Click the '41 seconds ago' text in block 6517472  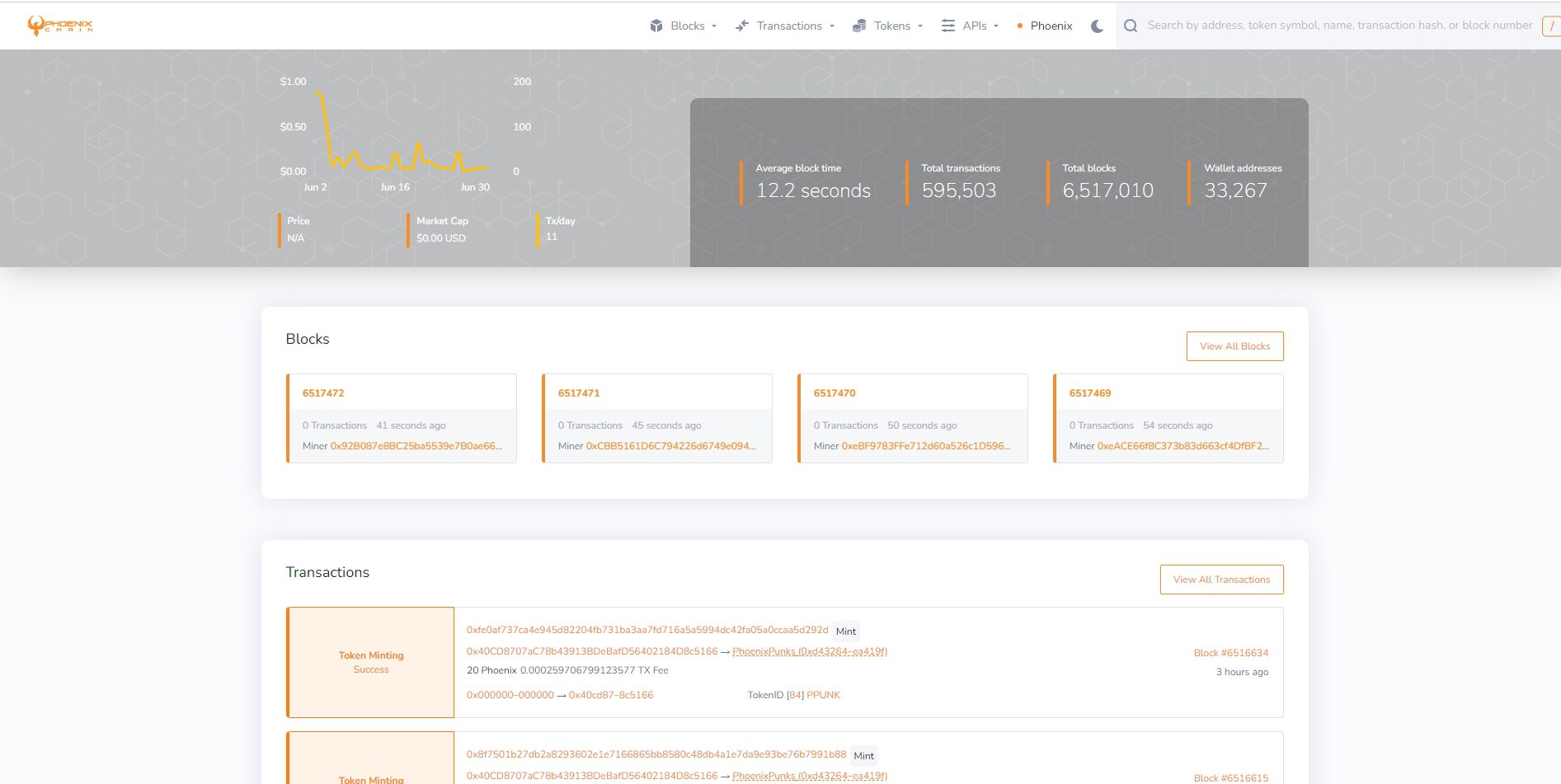[411, 425]
